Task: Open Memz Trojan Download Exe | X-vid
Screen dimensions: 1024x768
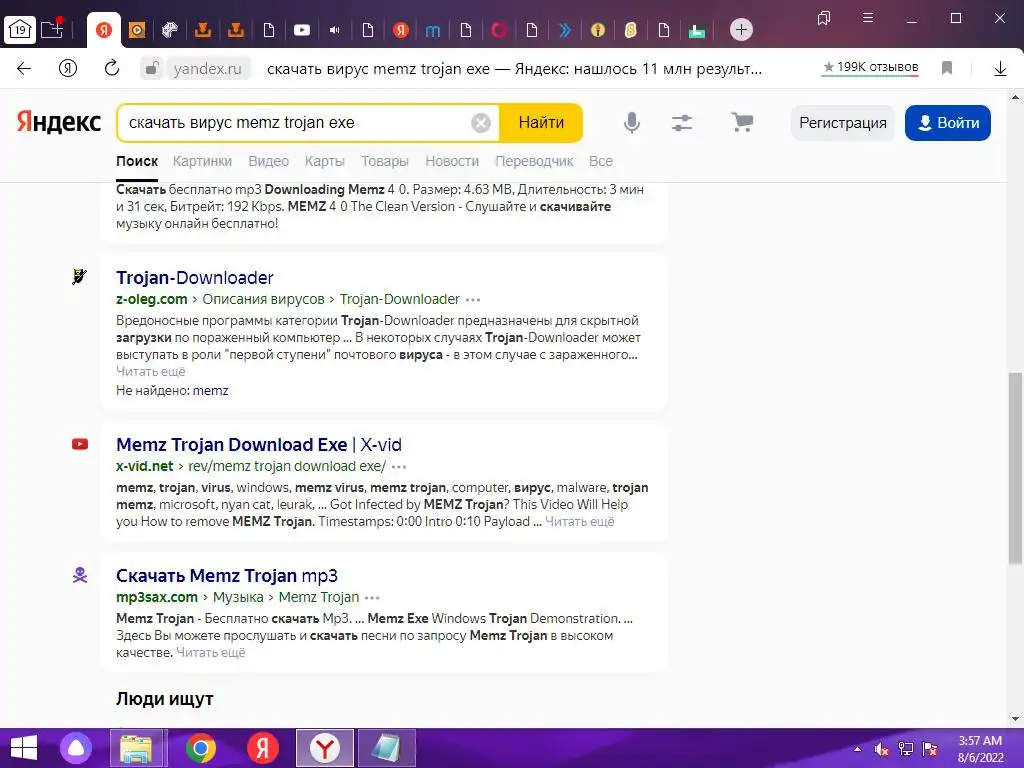Action: click(x=259, y=445)
